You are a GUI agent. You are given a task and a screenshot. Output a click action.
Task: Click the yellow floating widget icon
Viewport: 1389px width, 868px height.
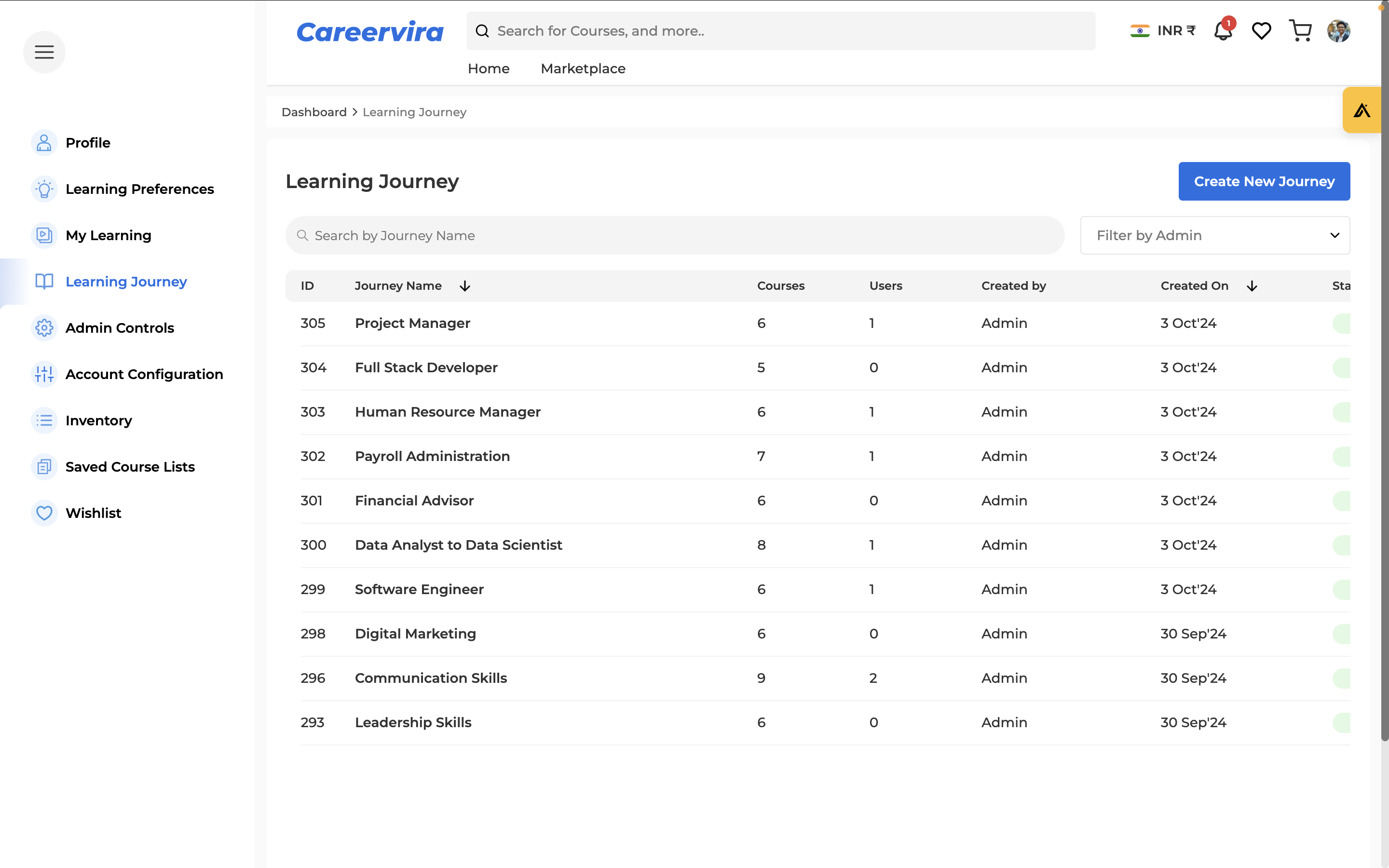[x=1362, y=110]
